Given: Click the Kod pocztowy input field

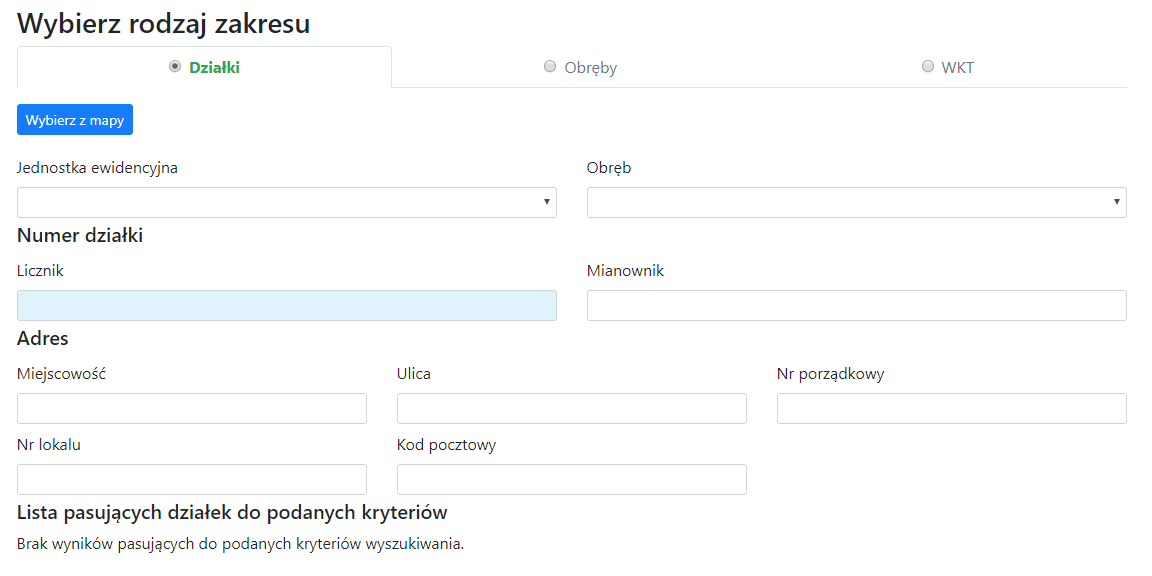Looking at the screenshot, I should click(x=571, y=479).
